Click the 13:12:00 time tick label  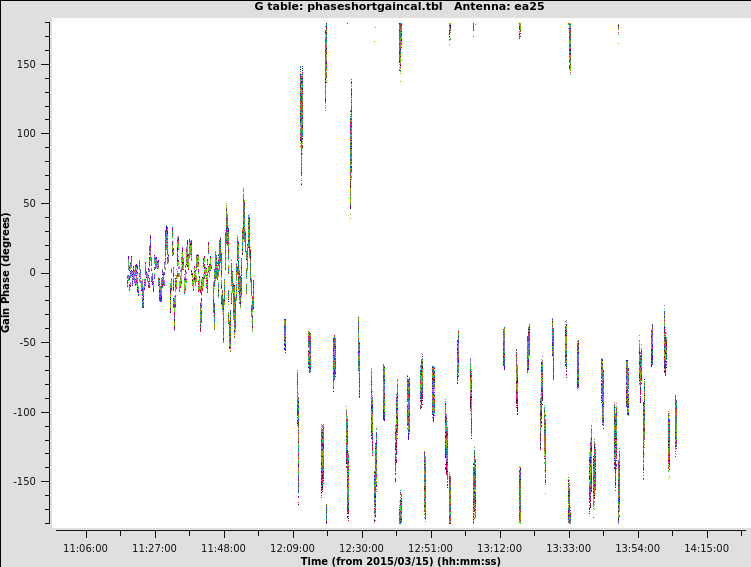coord(499,548)
